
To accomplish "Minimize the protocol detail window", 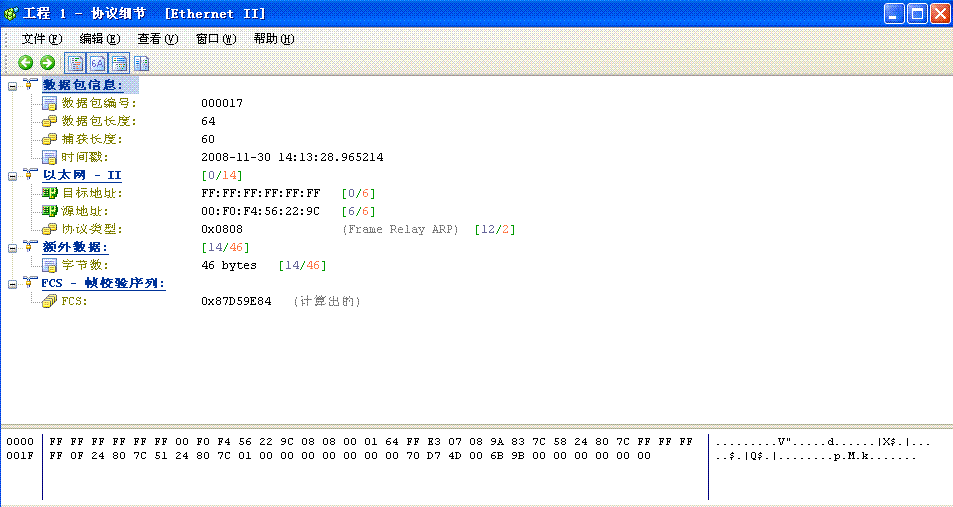I will (x=894, y=13).
